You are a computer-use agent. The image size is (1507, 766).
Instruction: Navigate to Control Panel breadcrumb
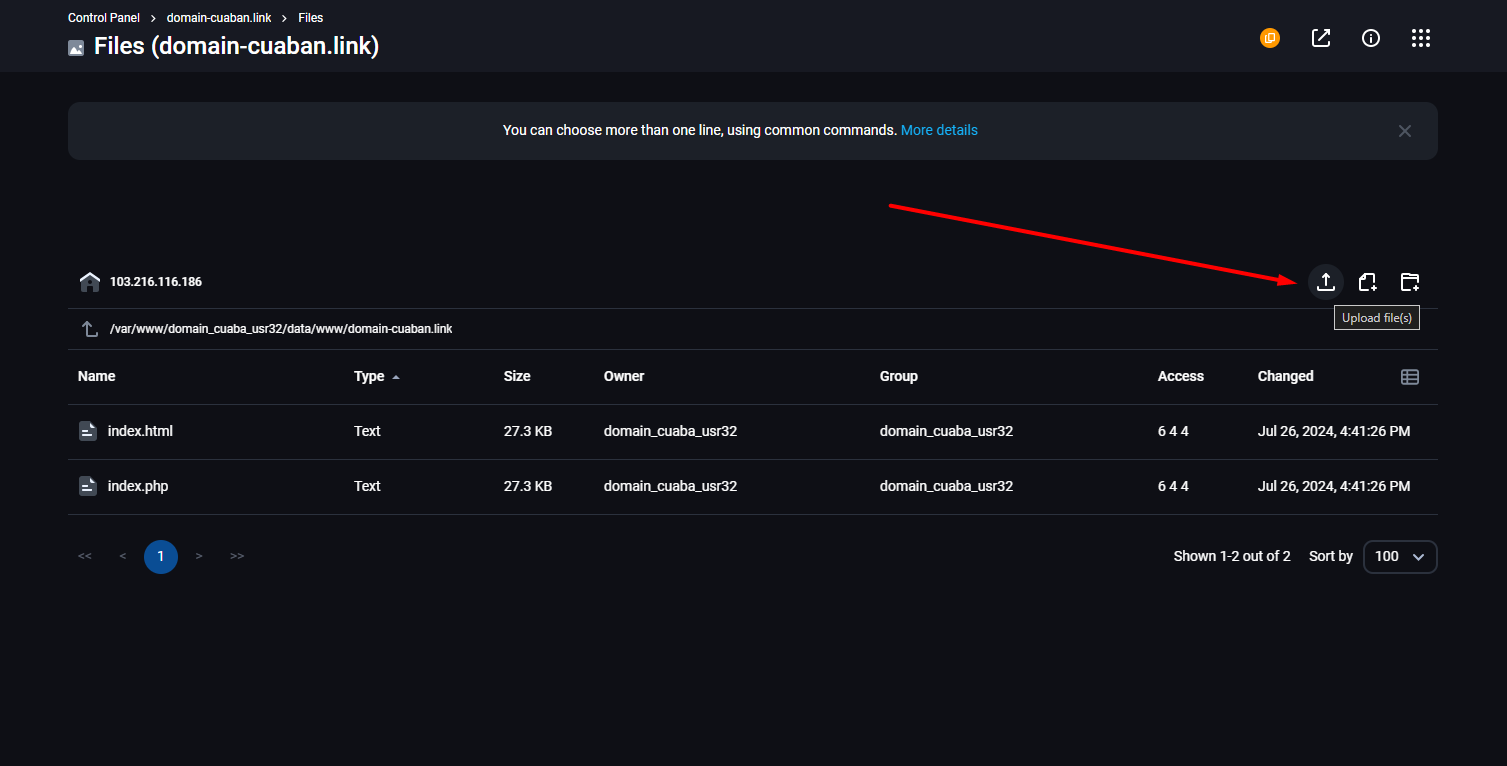click(x=104, y=18)
